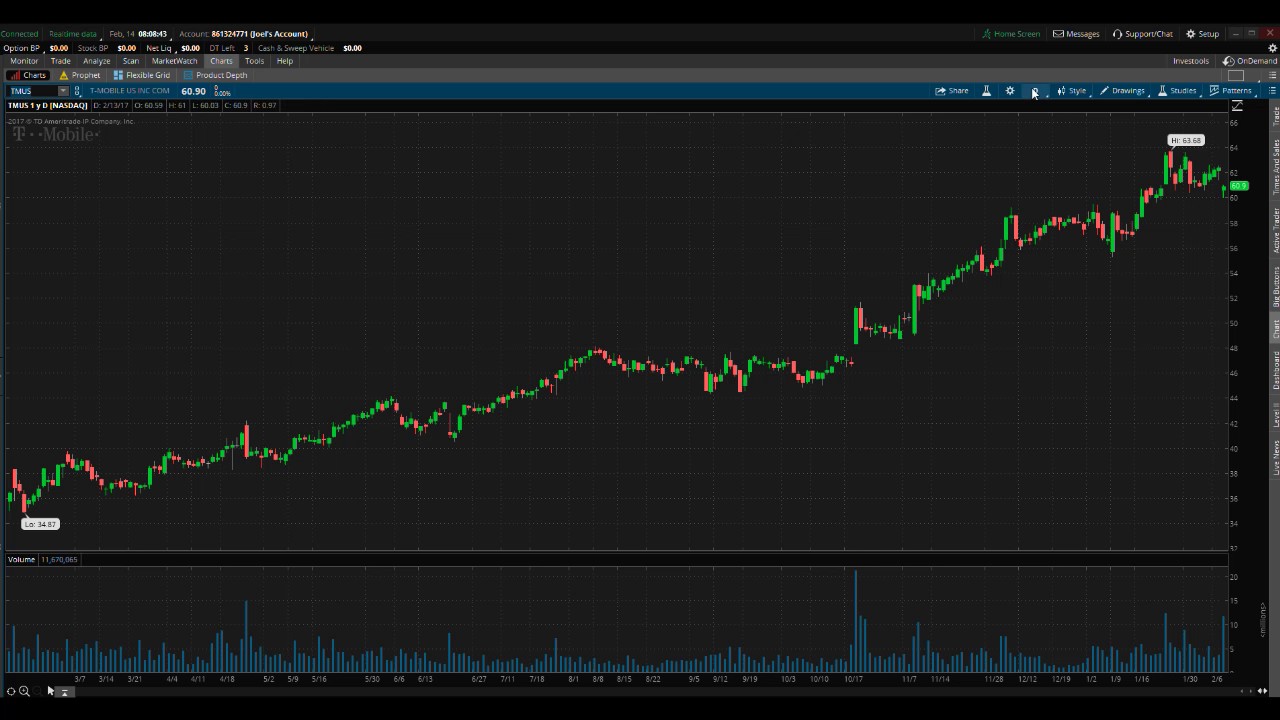This screenshot has width=1280, height=720.
Task: Click the crosshair pan icon at bottom left
Action: pos(11,691)
